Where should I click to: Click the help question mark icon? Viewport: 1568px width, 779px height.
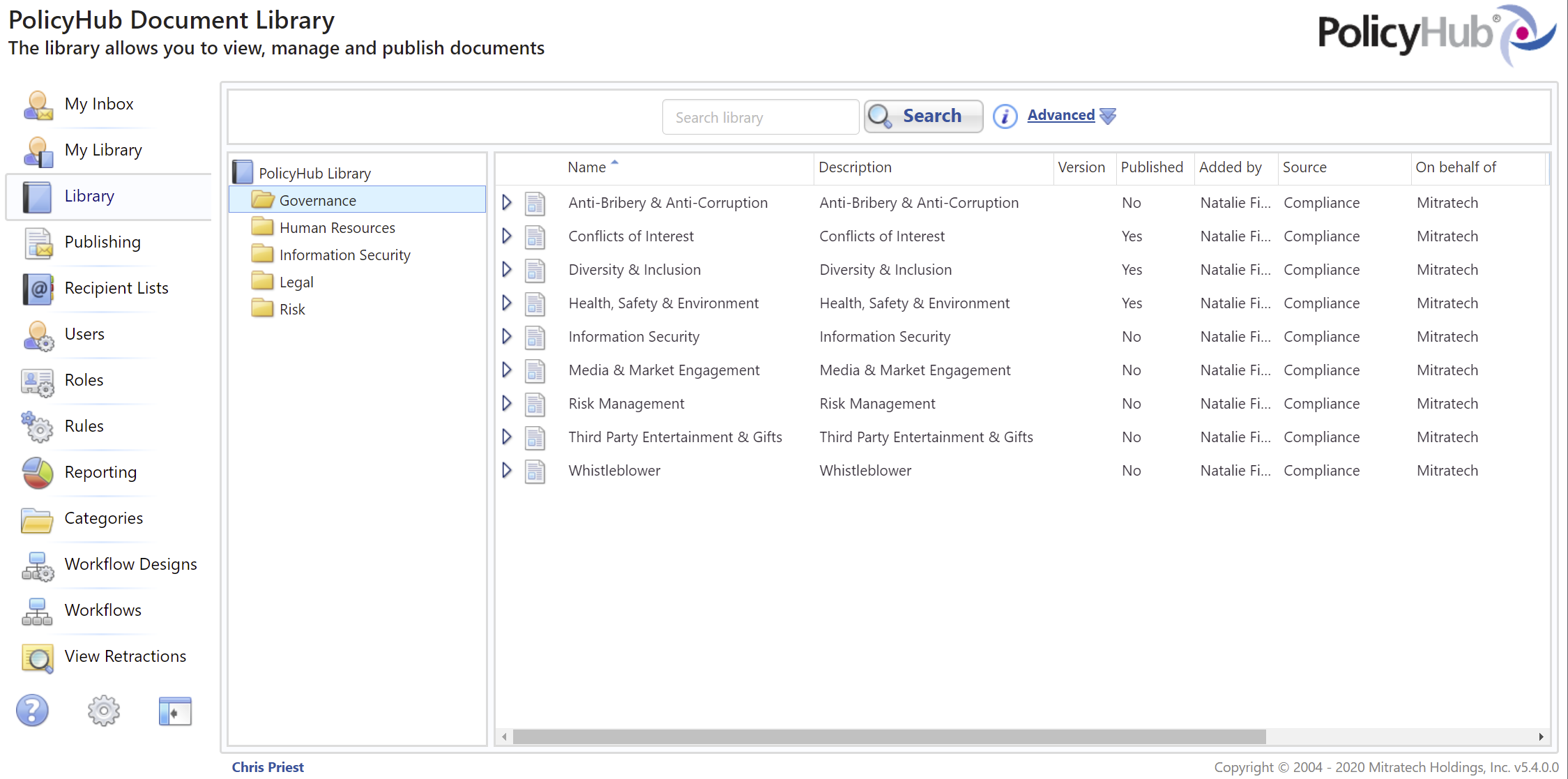(32, 711)
